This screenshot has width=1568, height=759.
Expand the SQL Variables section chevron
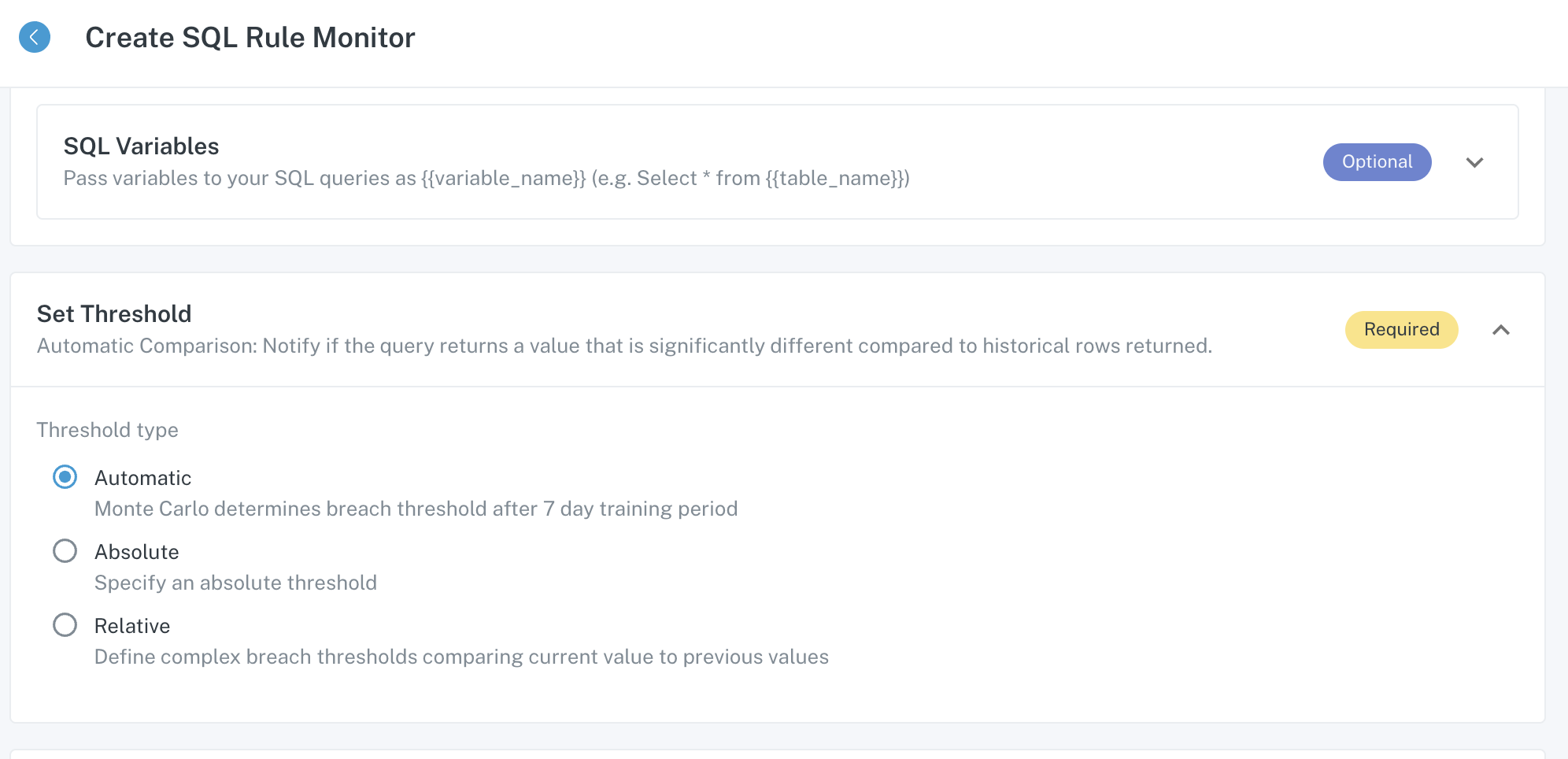coord(1474,162)
